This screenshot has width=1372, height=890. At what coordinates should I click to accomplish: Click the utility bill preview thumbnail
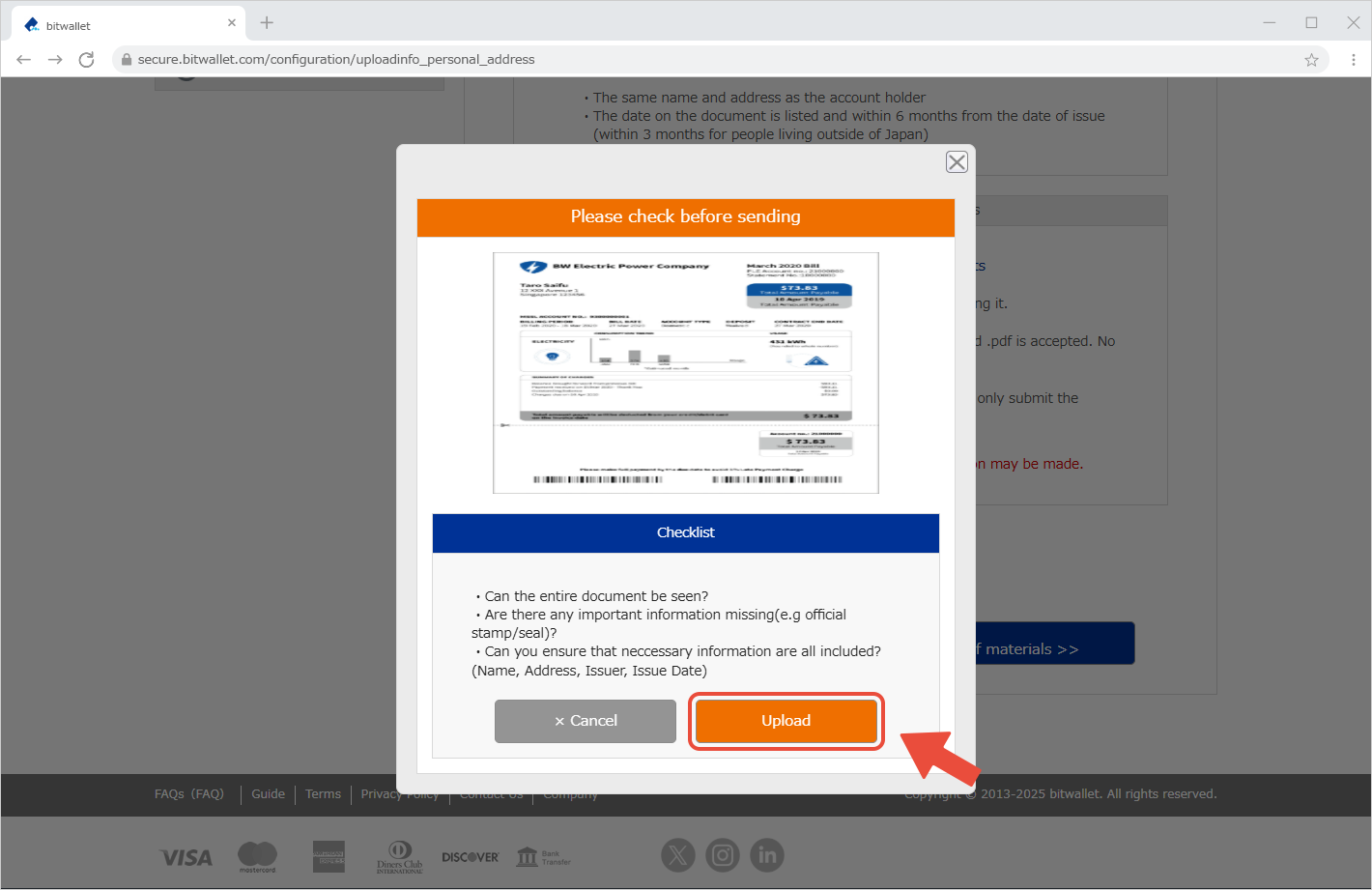tap(685, 373)
